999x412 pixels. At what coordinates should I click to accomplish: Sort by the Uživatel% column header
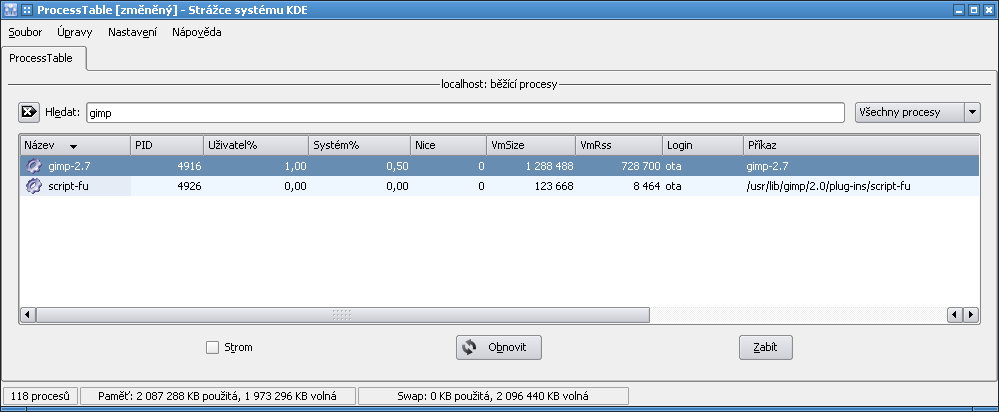(256, 146)
